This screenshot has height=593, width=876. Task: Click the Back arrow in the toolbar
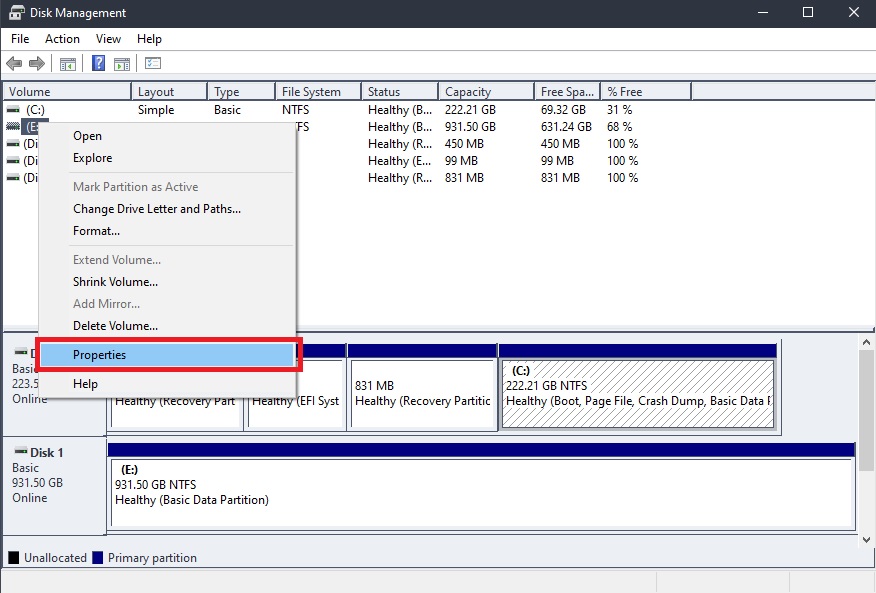[x=14, y=64]
